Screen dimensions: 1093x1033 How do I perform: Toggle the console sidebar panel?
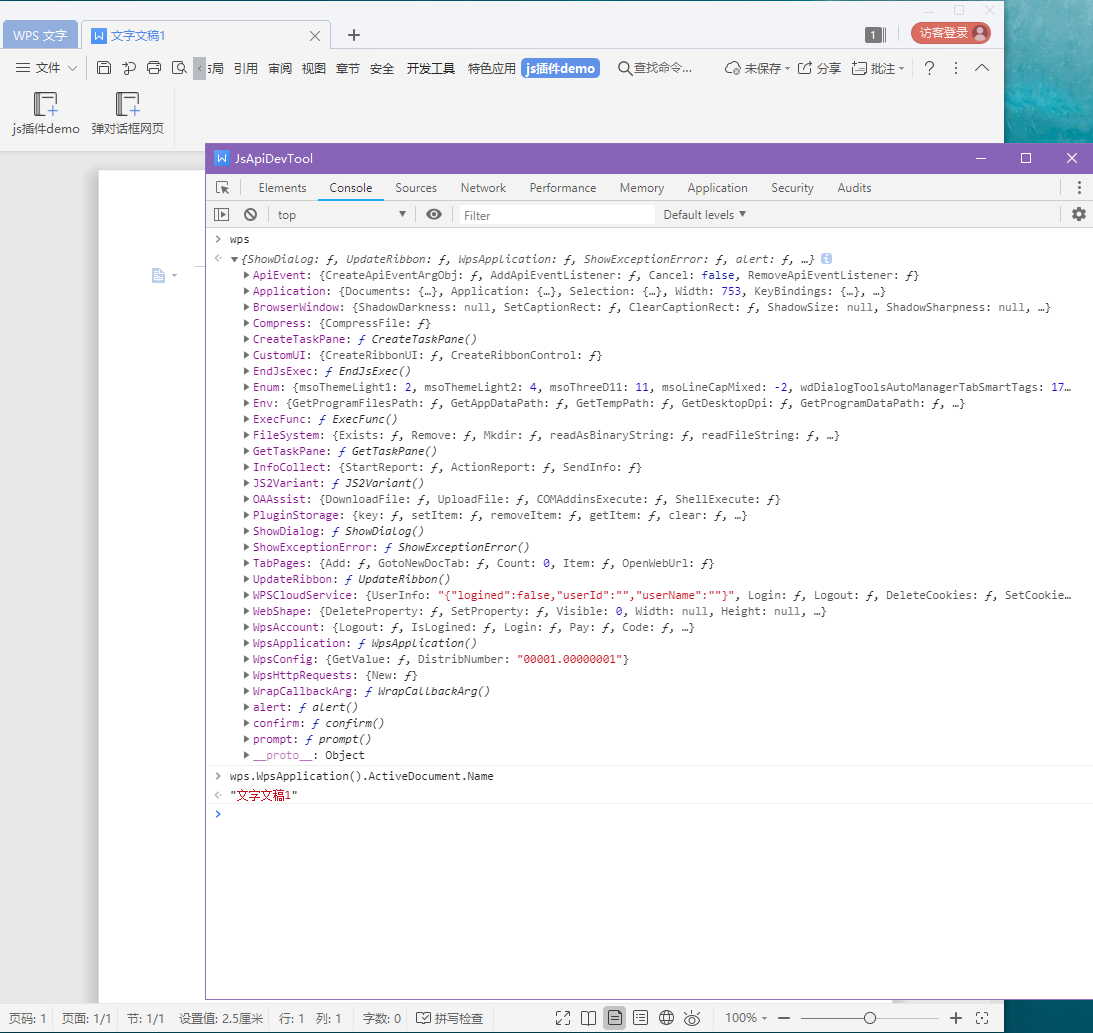pos(222,214)
